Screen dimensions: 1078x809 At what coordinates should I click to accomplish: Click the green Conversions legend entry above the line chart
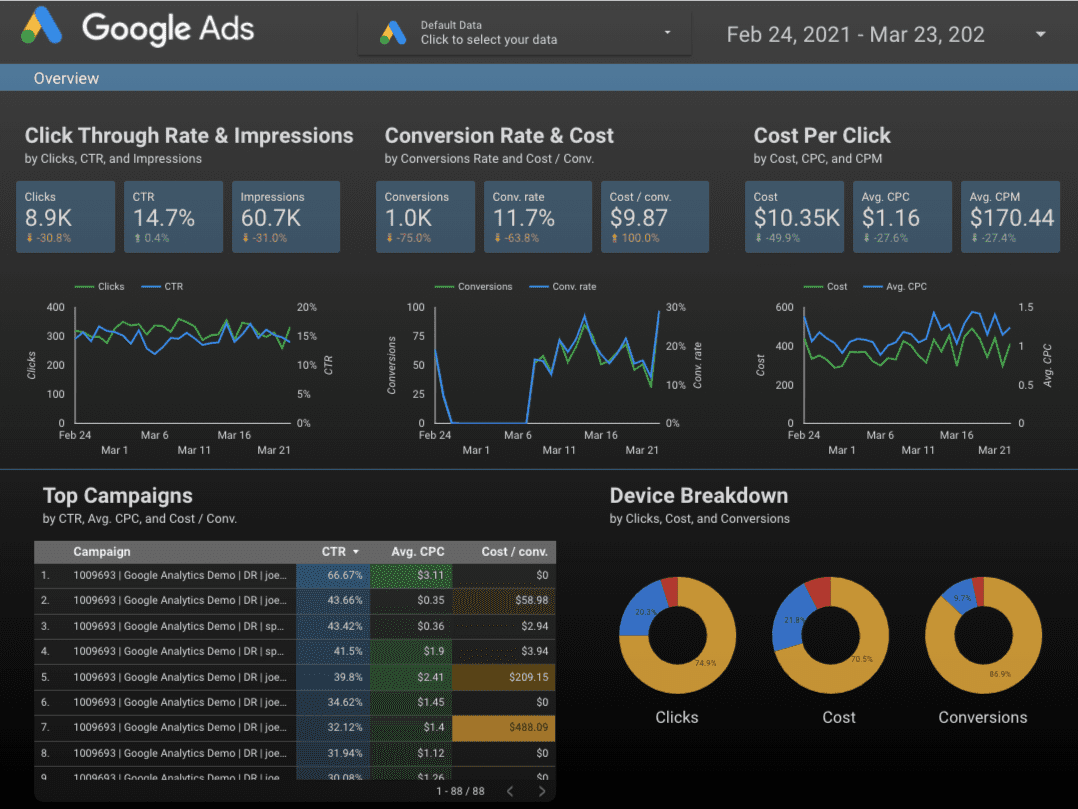click(474, 287)
